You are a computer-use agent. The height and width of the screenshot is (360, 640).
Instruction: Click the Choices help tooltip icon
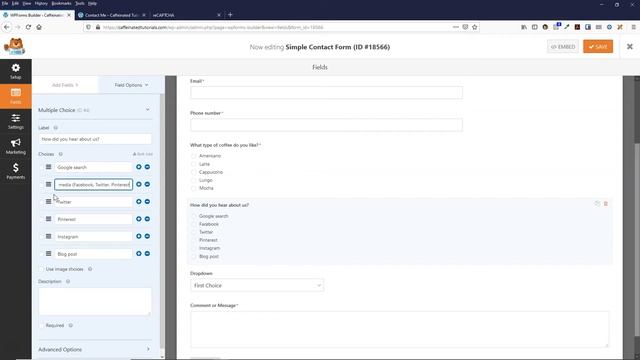point(60,154)
